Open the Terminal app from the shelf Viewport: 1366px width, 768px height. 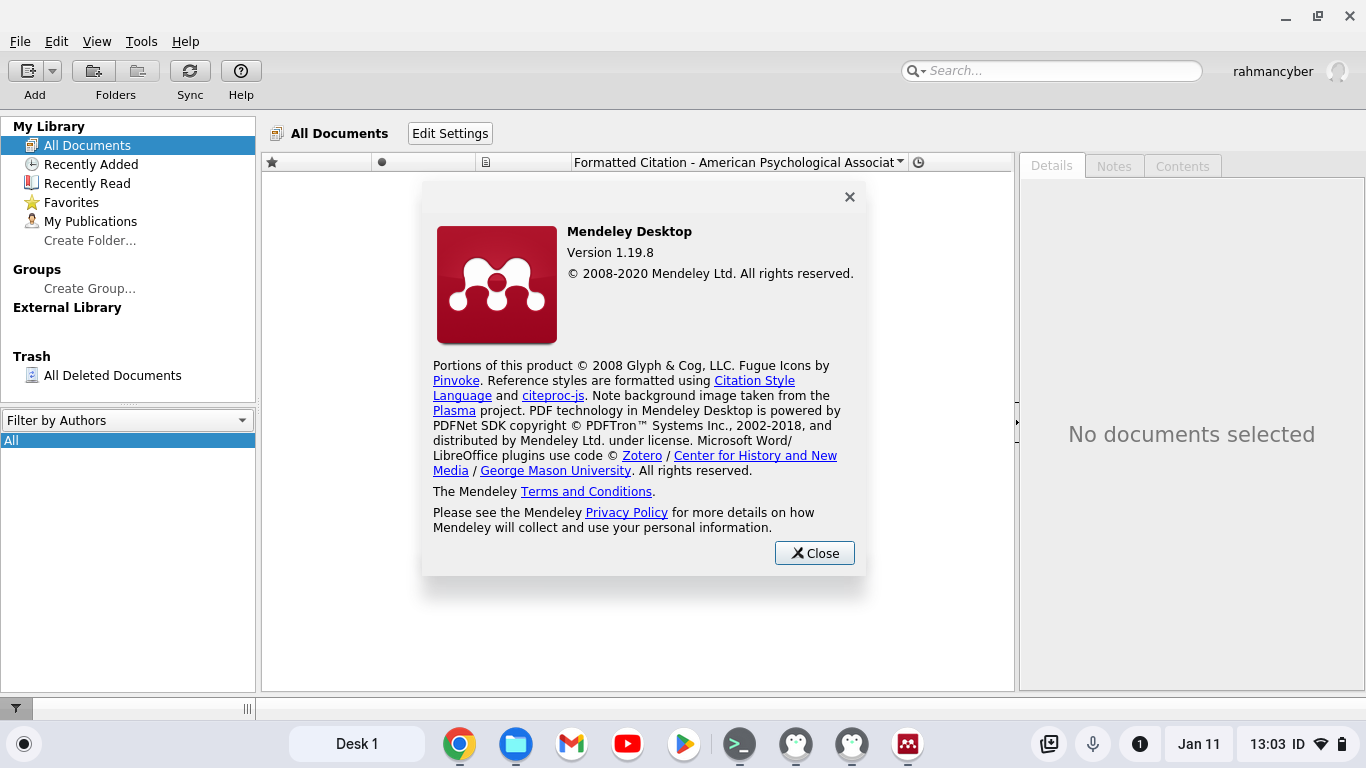(x=740, y=744)
